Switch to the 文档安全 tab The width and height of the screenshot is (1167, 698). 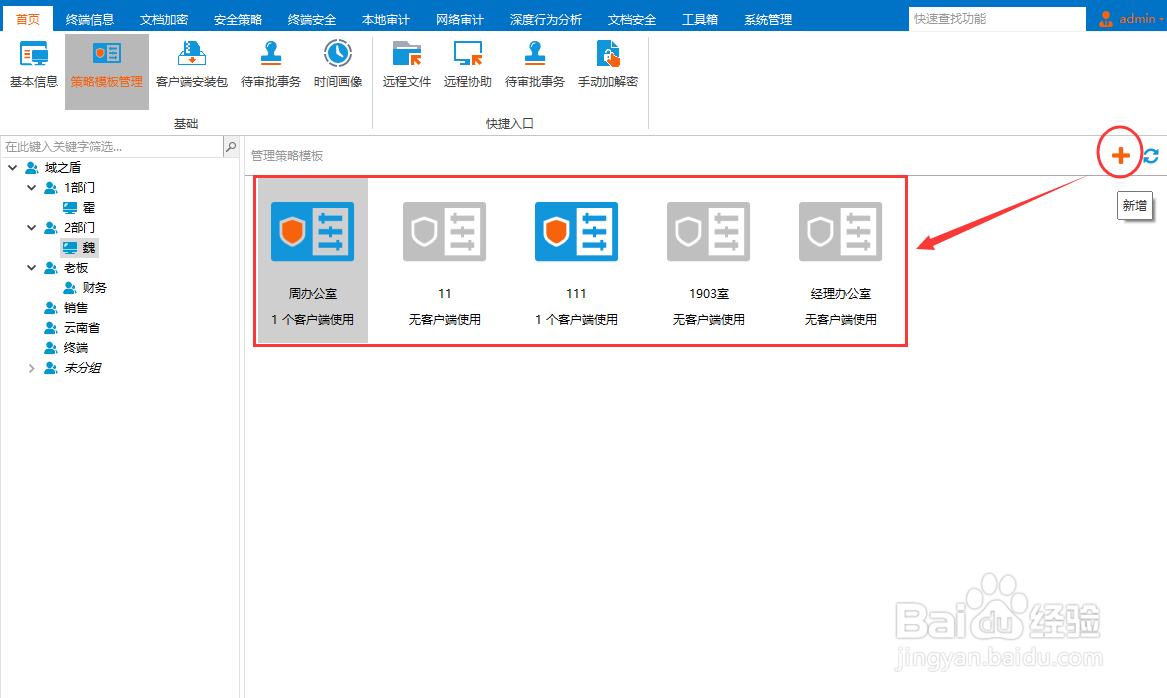(632, 19)
